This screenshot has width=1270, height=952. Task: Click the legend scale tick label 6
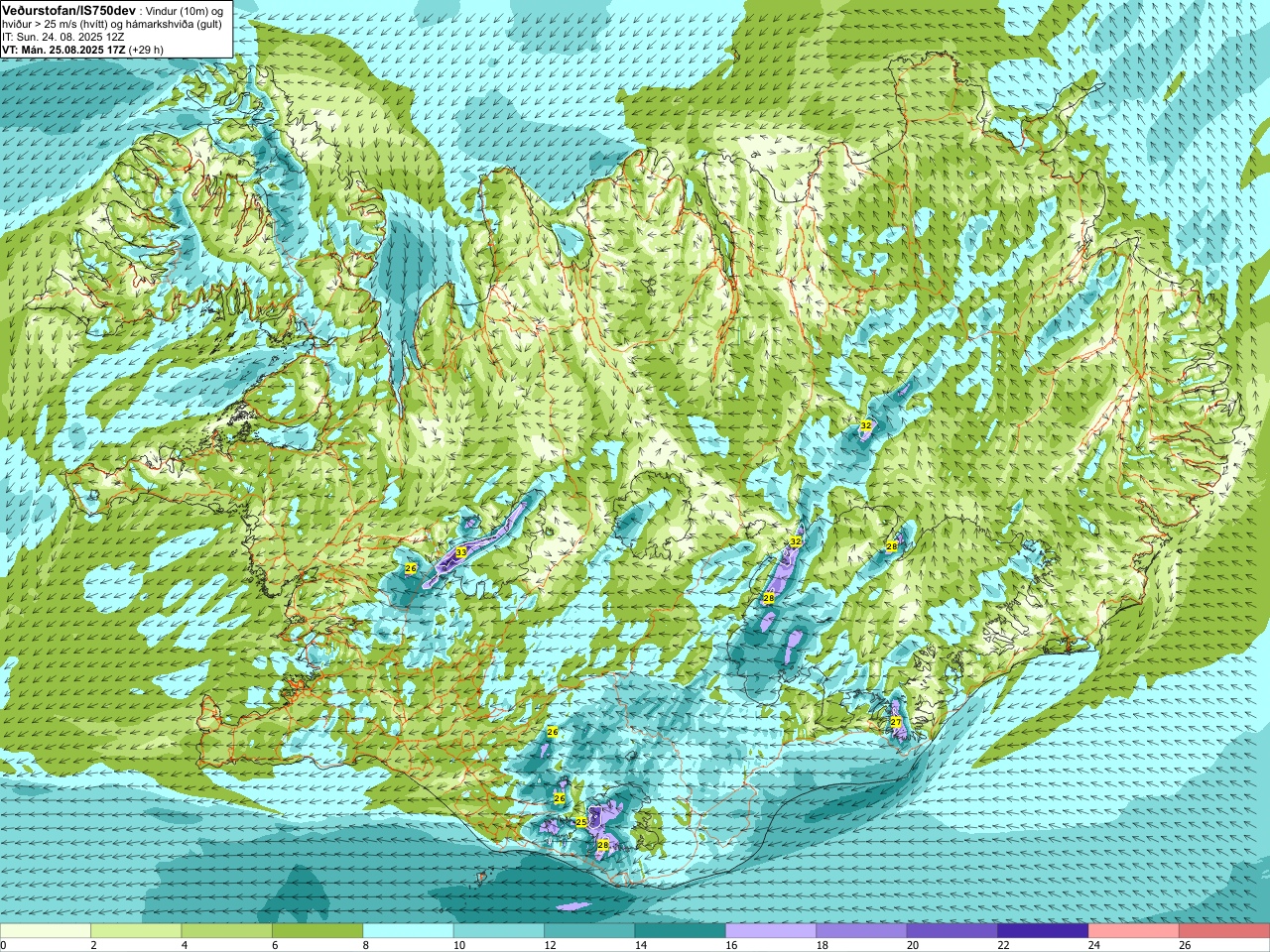click(x=276, y=945)
